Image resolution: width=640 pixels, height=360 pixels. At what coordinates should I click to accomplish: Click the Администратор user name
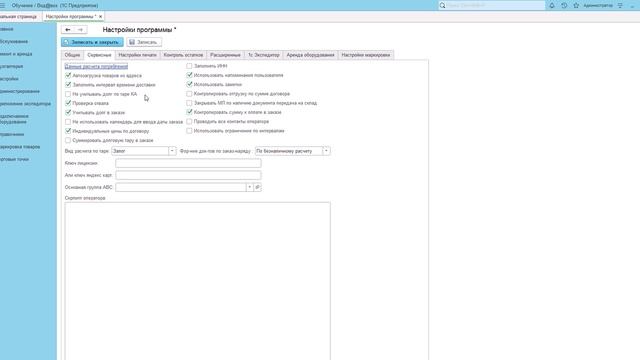point(598,6)
